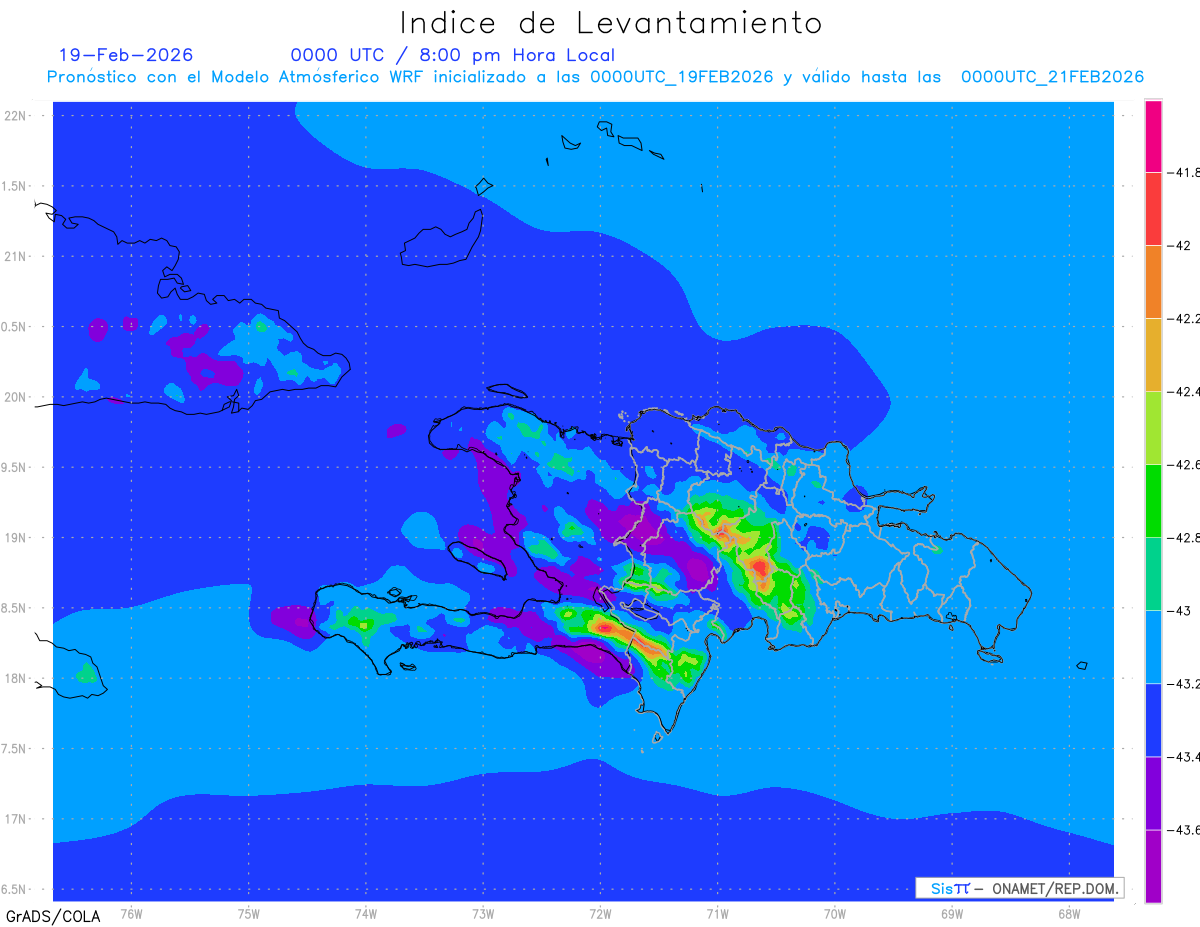Click the 68W longitude label
The height and width of the screenshot is (927, 1200).
pos(1069,914)
